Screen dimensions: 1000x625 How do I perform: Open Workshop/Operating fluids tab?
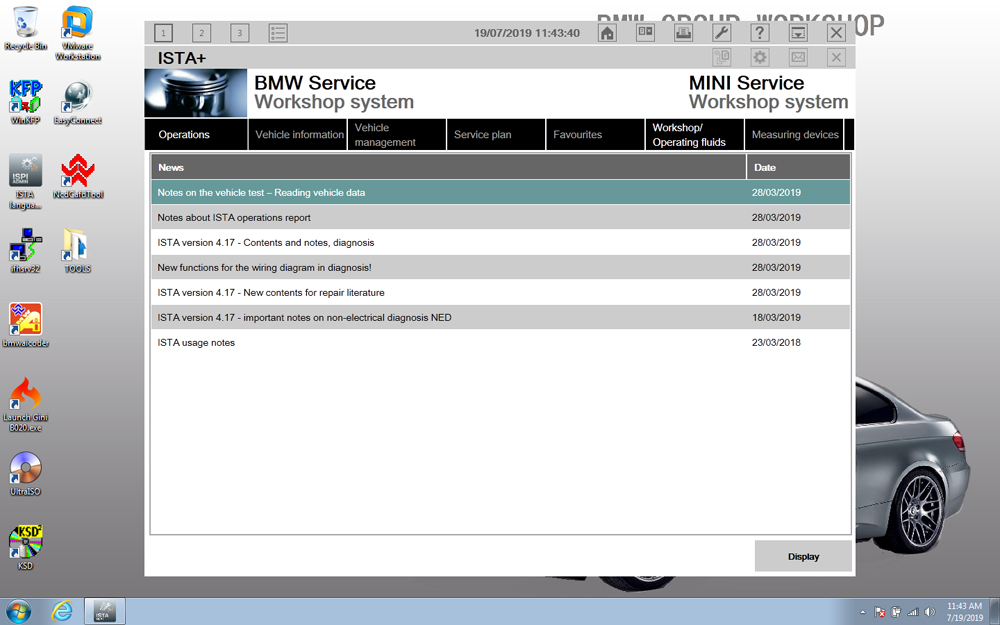tap(695, 135)
